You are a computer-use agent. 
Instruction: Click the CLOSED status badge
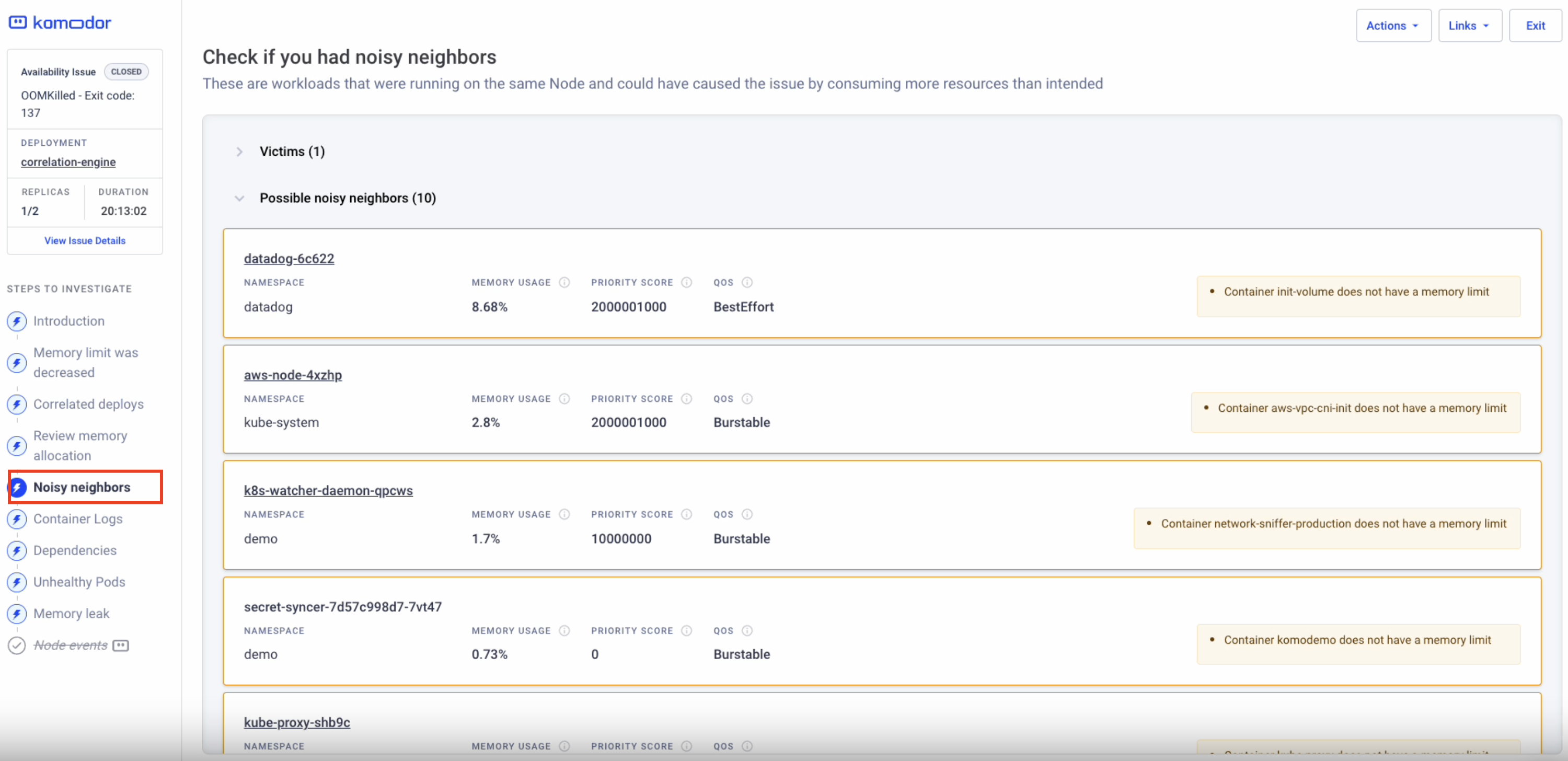click(126, 72)
